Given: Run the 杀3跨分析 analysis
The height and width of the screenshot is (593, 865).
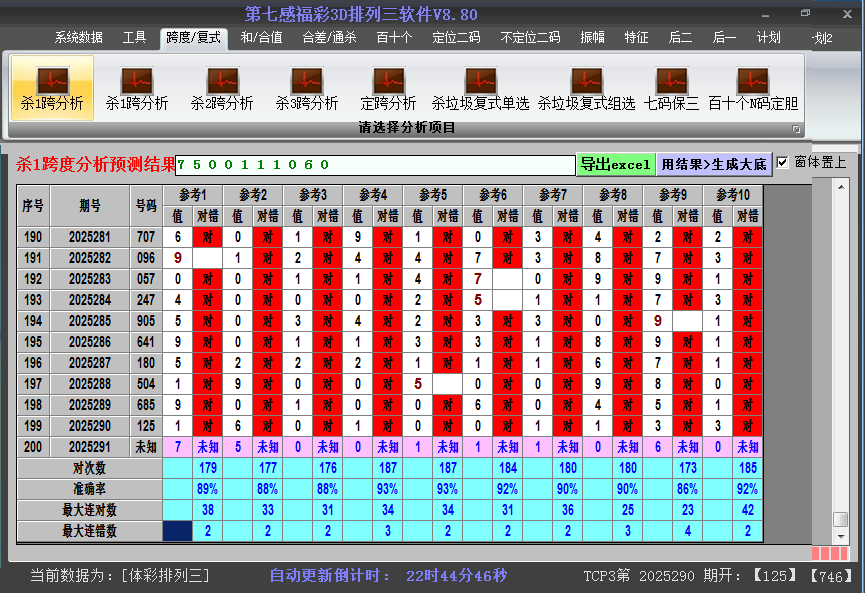Looking at the screenshot, I should point(307,85).
